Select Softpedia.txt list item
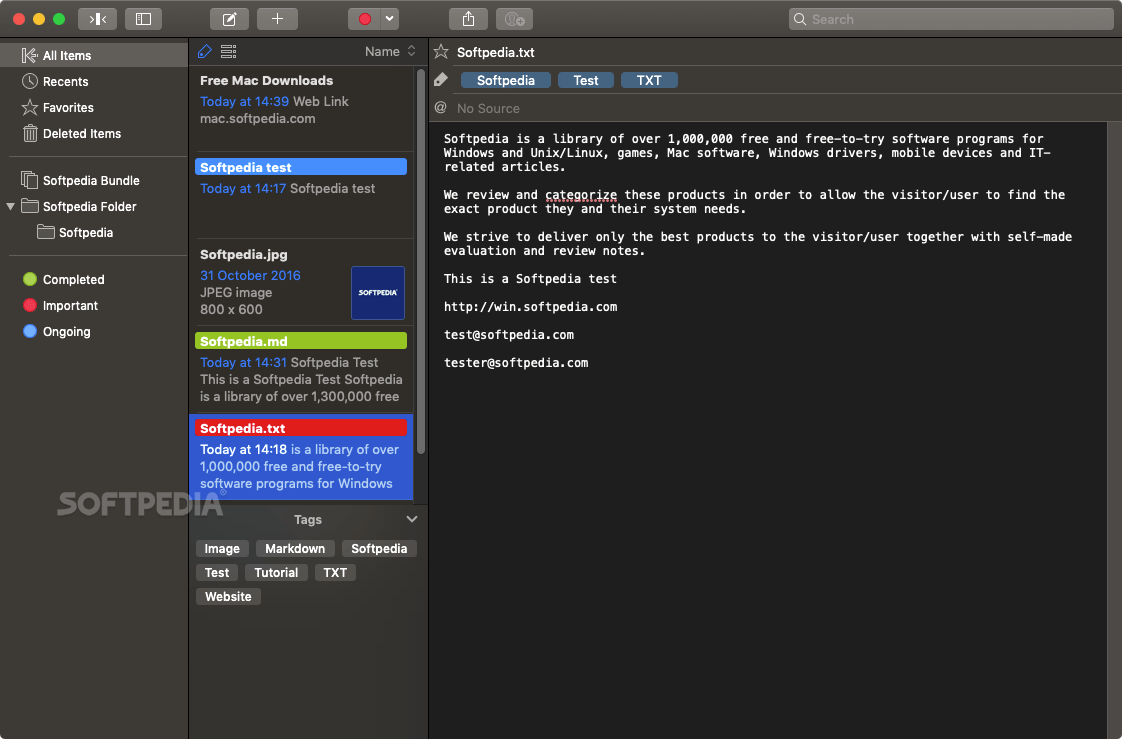Screen dimensions: 1122x739 pos(301,456)
